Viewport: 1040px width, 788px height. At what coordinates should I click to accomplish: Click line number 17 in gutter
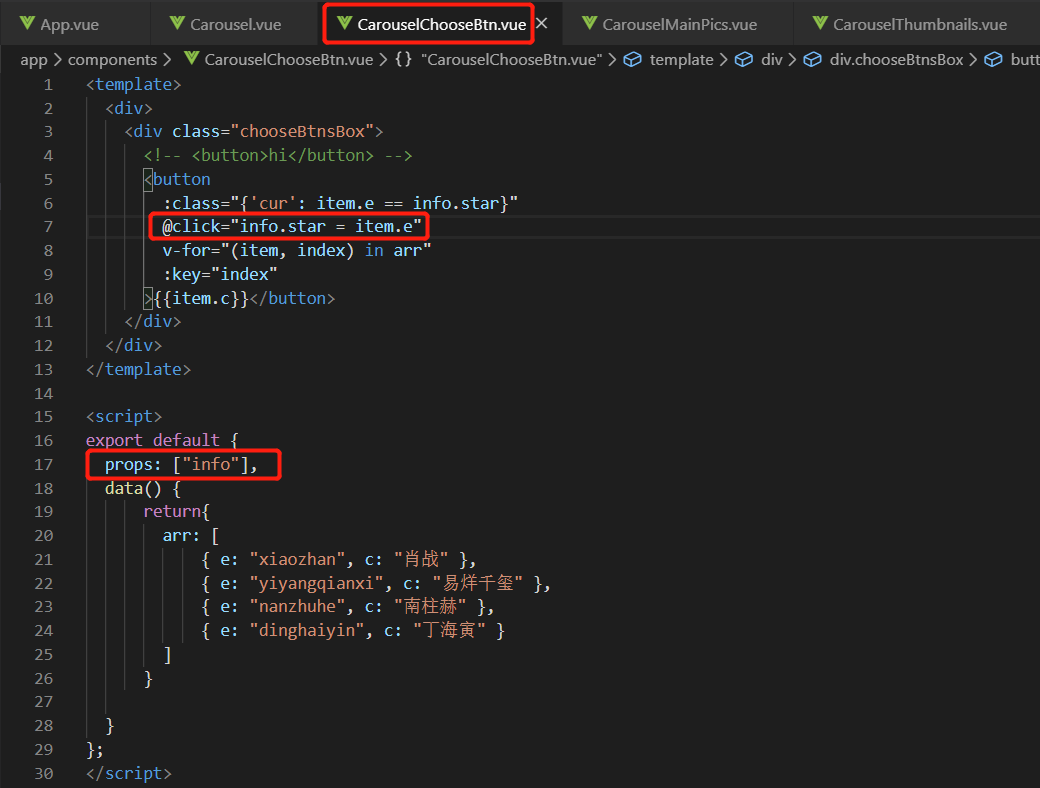(x=43, y=464)
